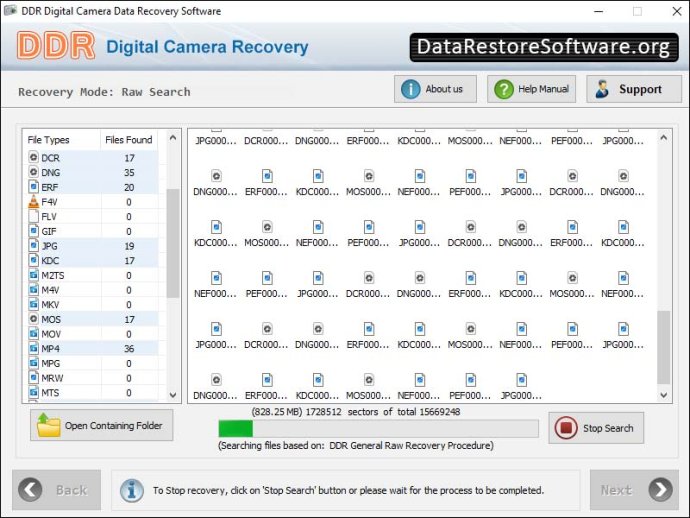
Task: Select the M4V file type icon
Action: pos(33,290)
